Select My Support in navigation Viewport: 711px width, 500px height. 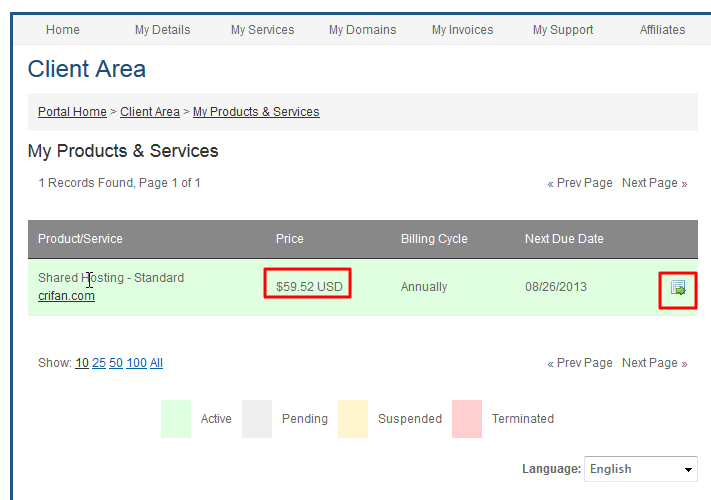(563, 30)
